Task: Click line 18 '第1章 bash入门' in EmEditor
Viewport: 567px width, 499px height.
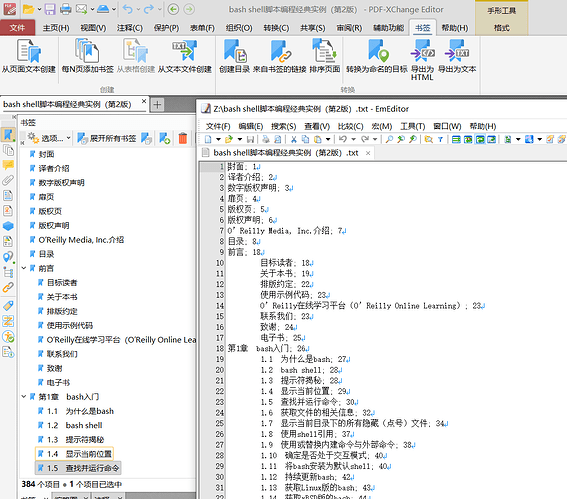Action: 269,349
